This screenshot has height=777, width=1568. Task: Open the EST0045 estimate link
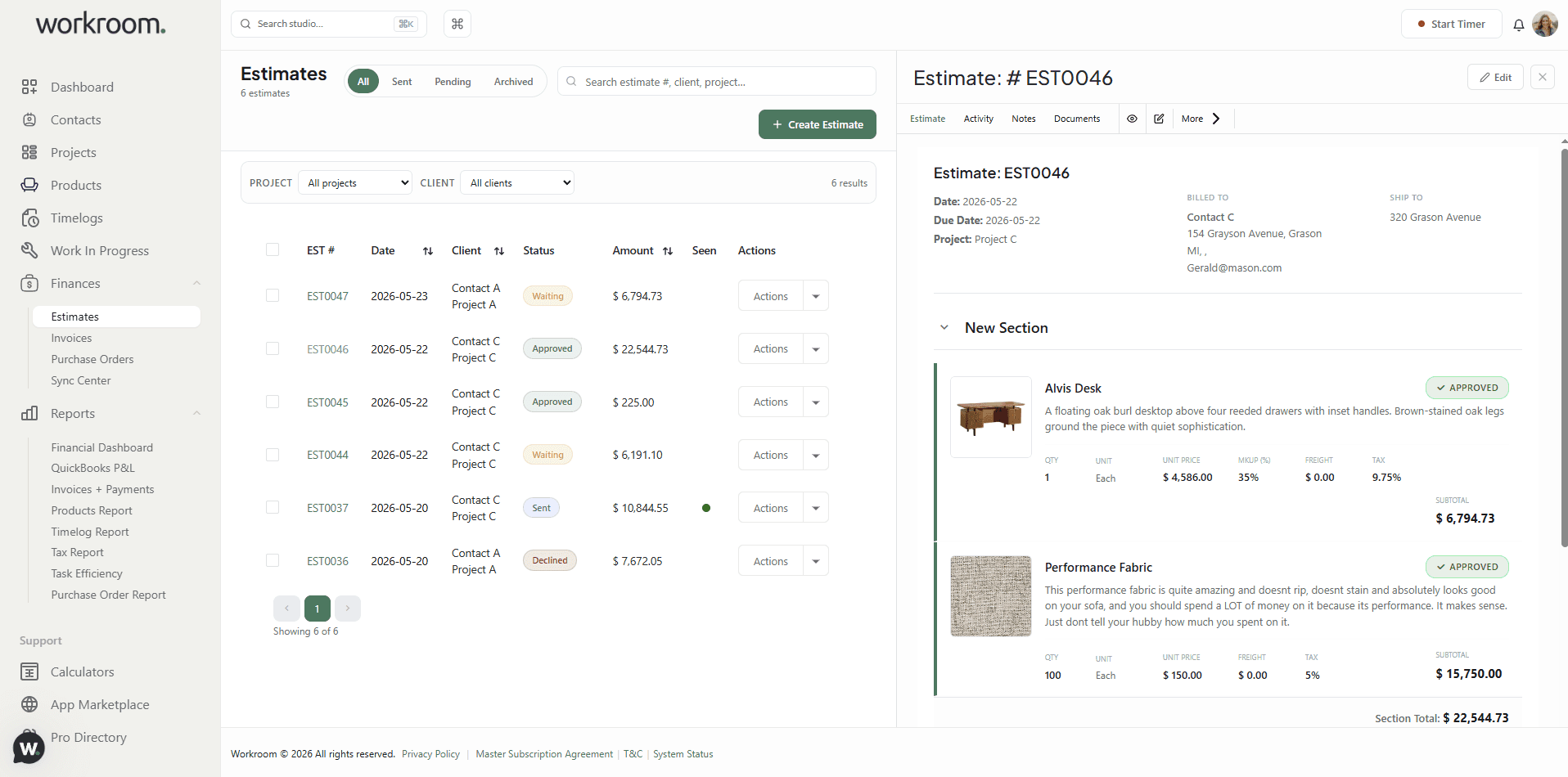point(327,402)
